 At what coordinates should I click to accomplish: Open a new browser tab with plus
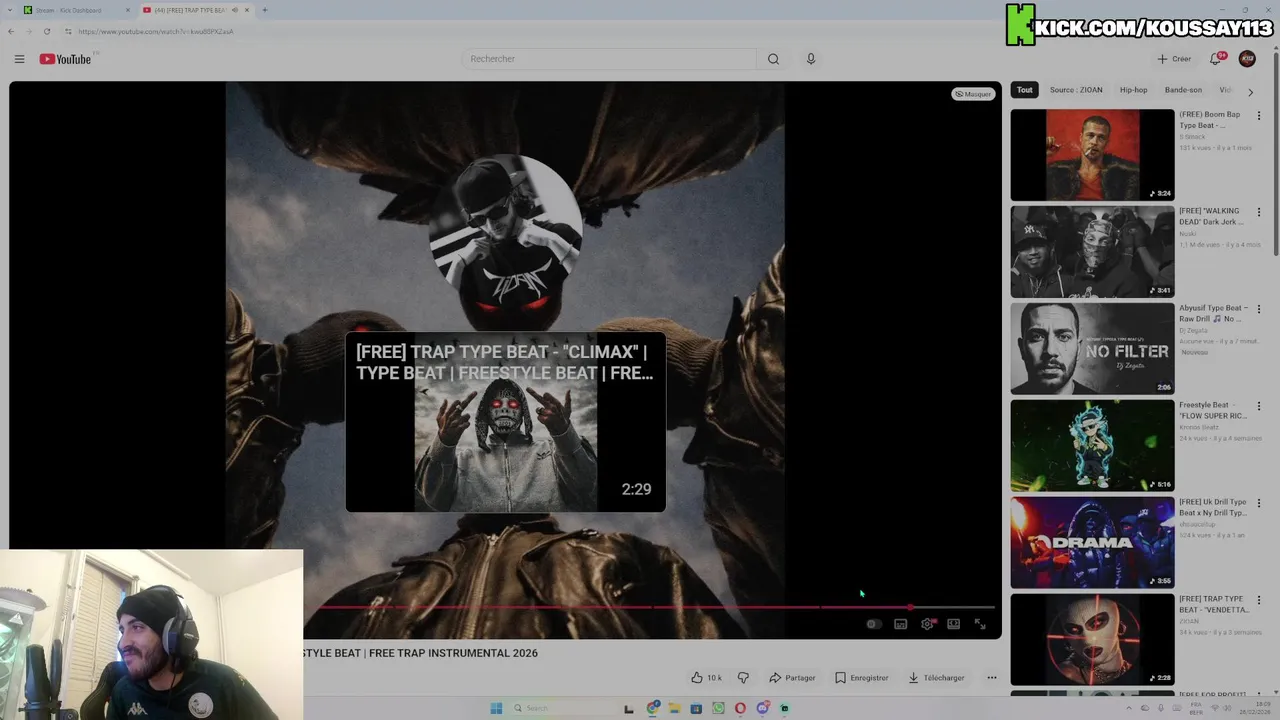(264, 10)
